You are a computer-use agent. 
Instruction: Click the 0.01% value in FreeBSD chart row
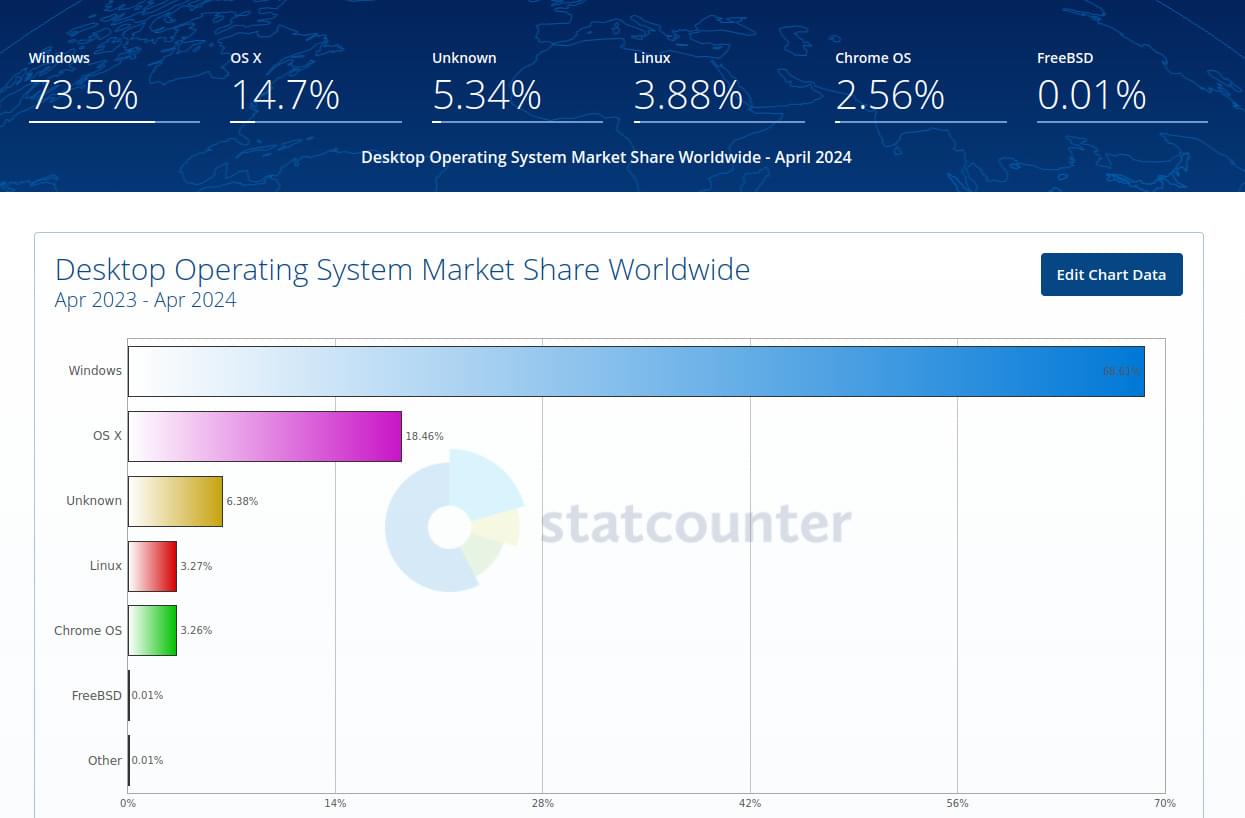[x=147, y=696]
